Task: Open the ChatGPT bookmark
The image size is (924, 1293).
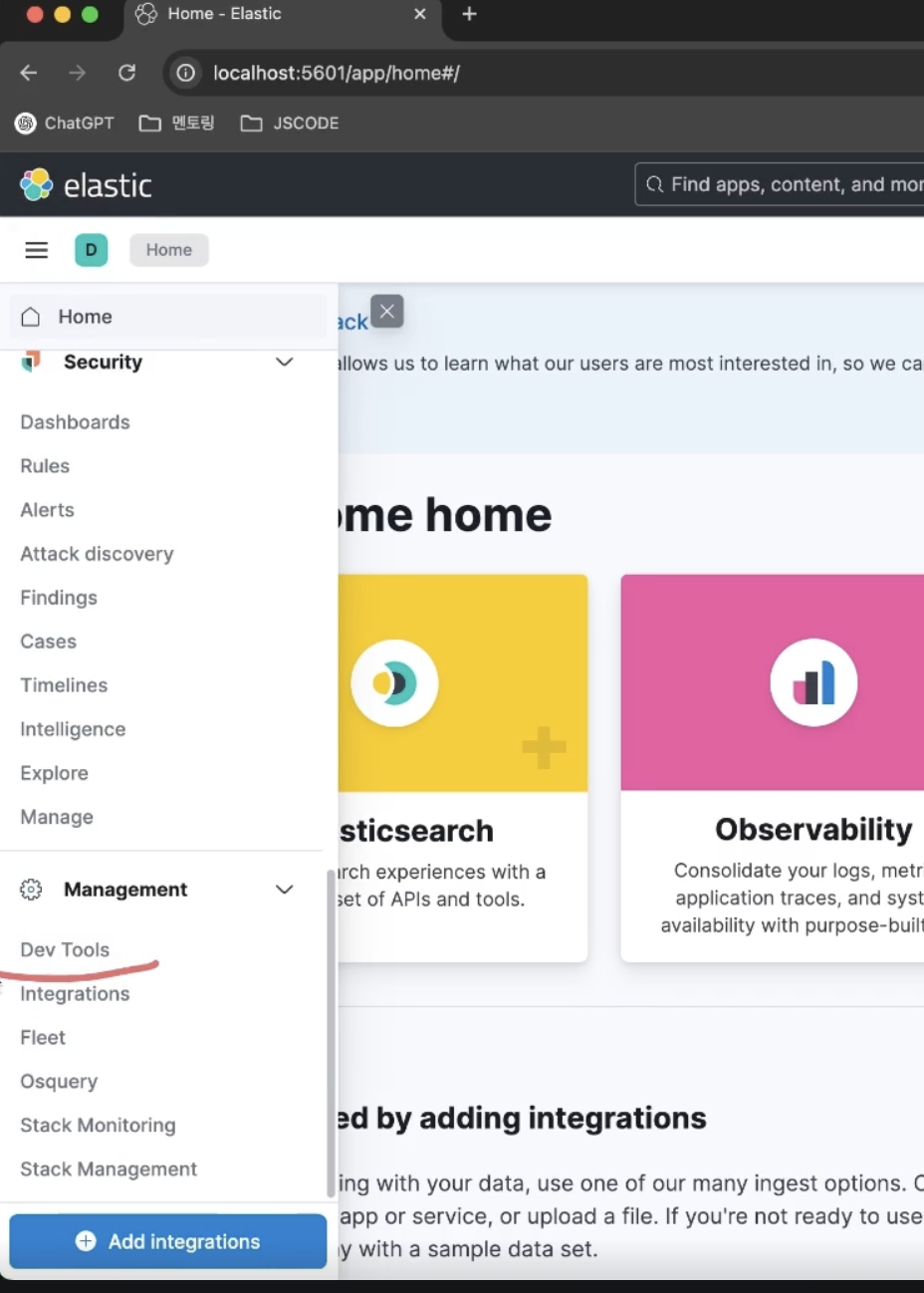Action: 65,124
